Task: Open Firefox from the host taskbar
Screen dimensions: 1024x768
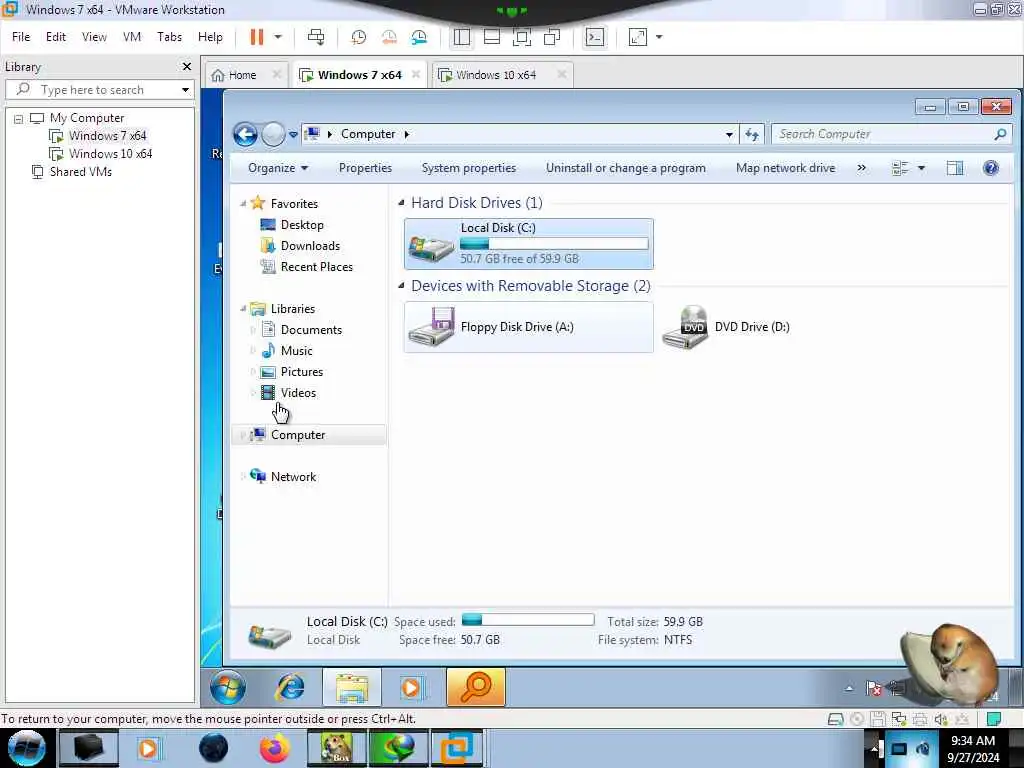Action: pos(275,748)
